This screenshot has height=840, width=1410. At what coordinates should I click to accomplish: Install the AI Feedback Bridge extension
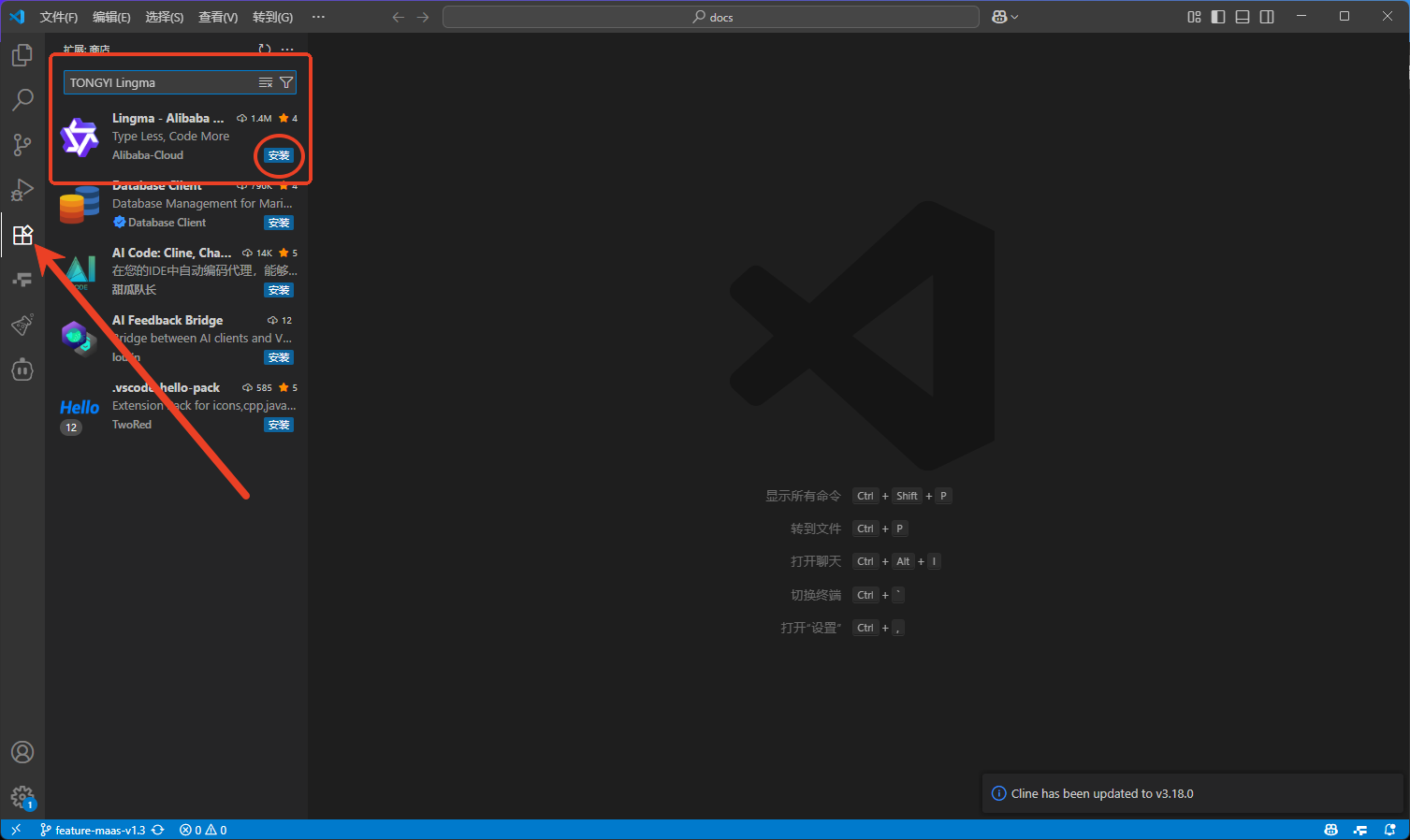click(x=279, y=357)
